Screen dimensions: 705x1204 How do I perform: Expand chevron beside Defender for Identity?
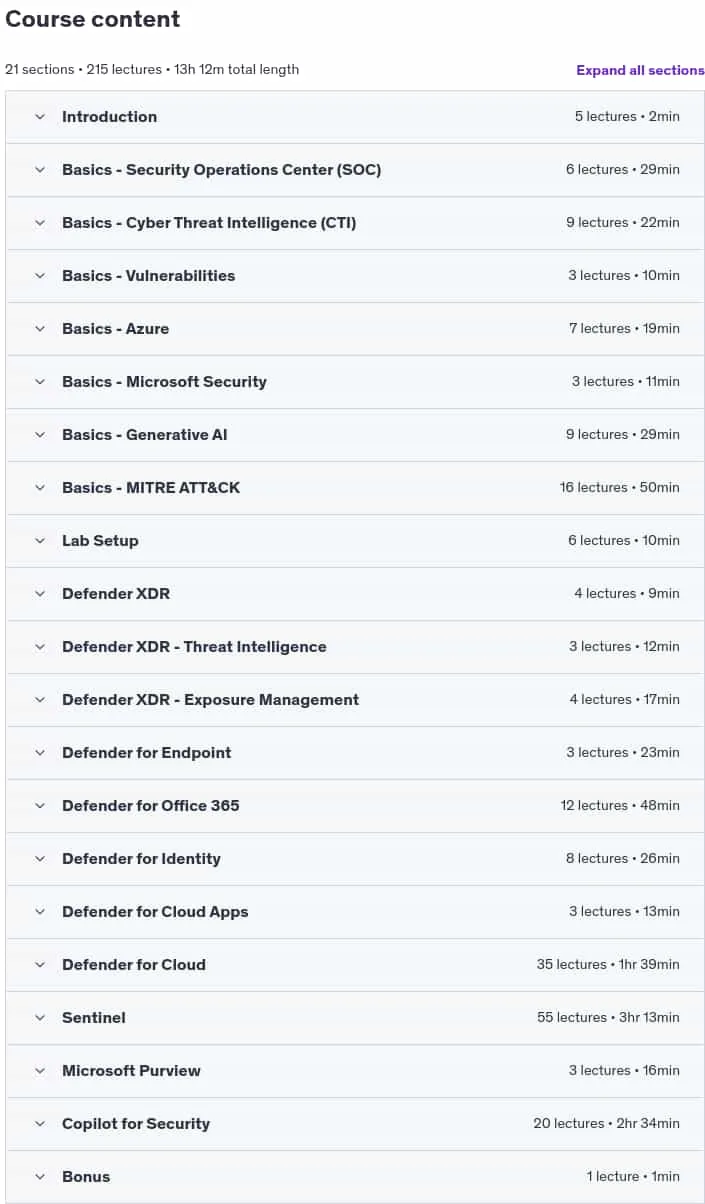click(40, 859)
